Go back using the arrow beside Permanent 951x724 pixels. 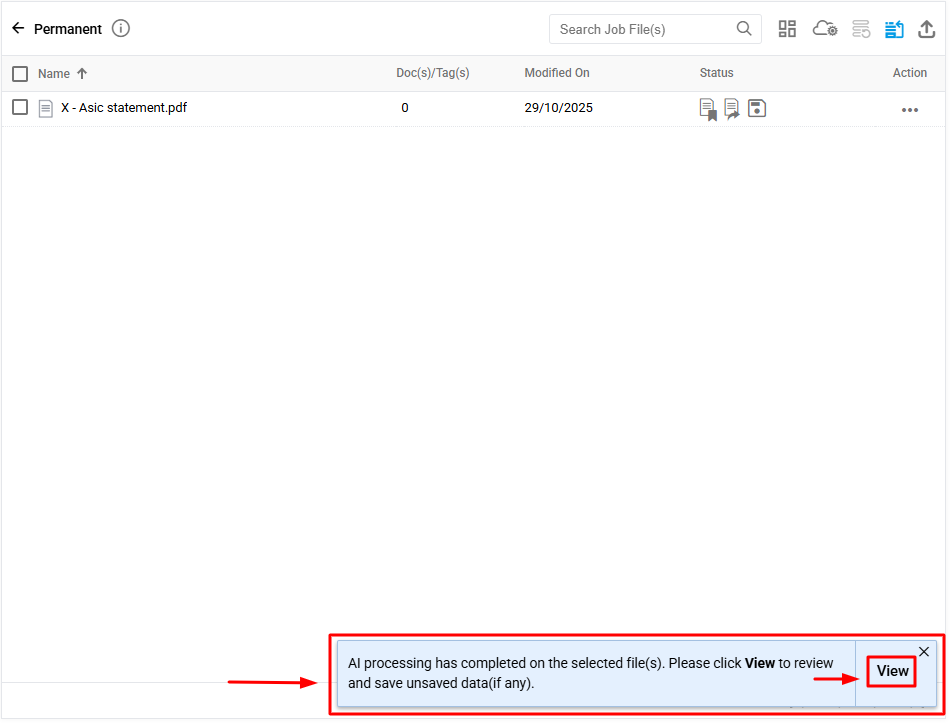click(x=18, y=29)
